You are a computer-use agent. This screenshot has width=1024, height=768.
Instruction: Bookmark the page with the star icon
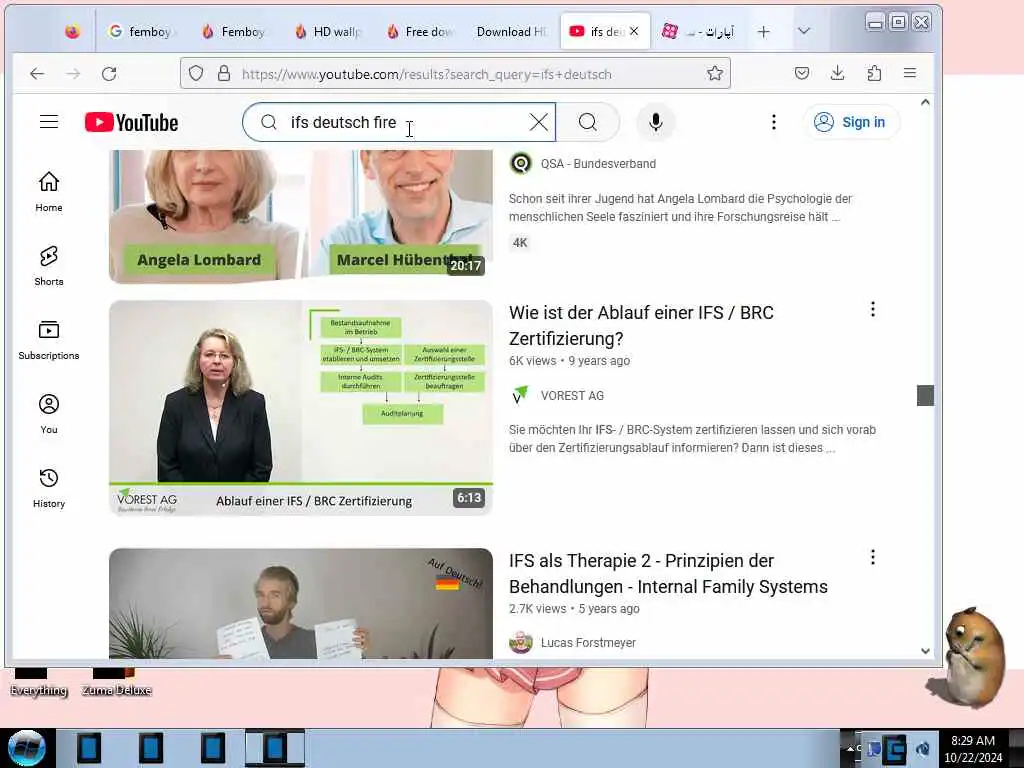(x=715, y=73)
